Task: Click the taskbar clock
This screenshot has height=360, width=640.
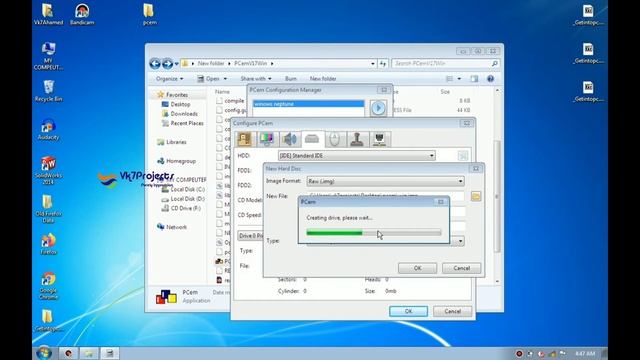Action: coord(584,353)
